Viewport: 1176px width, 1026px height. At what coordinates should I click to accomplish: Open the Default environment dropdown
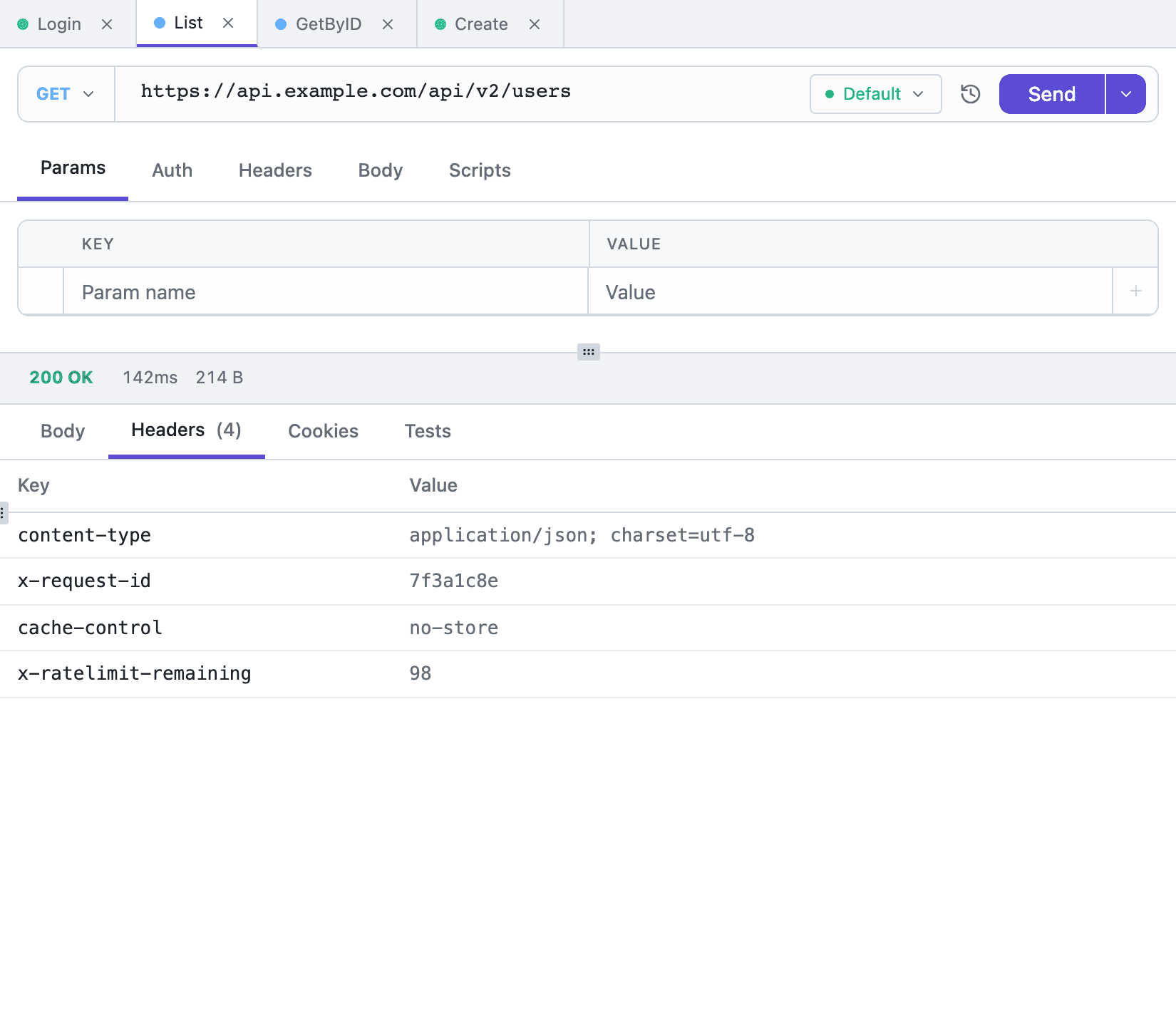coord(875,94)
